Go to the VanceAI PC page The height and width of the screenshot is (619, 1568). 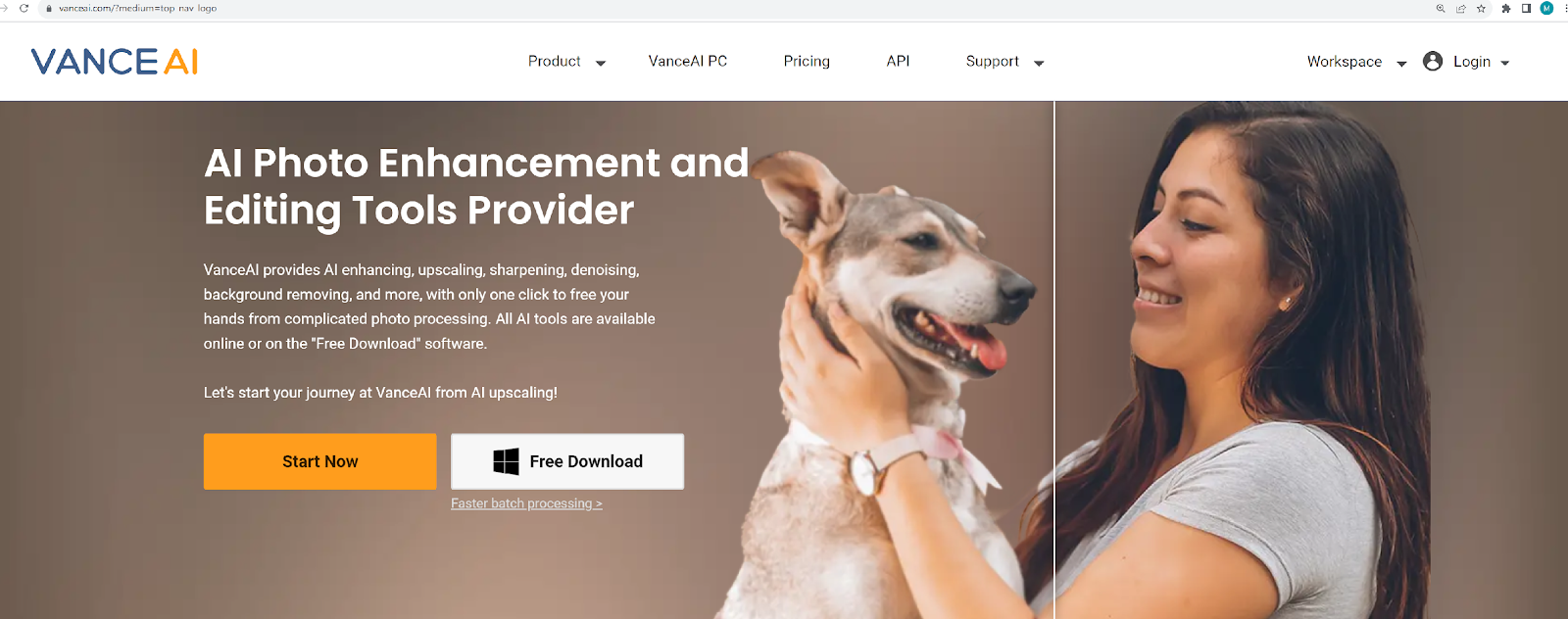tap(688, 61)
